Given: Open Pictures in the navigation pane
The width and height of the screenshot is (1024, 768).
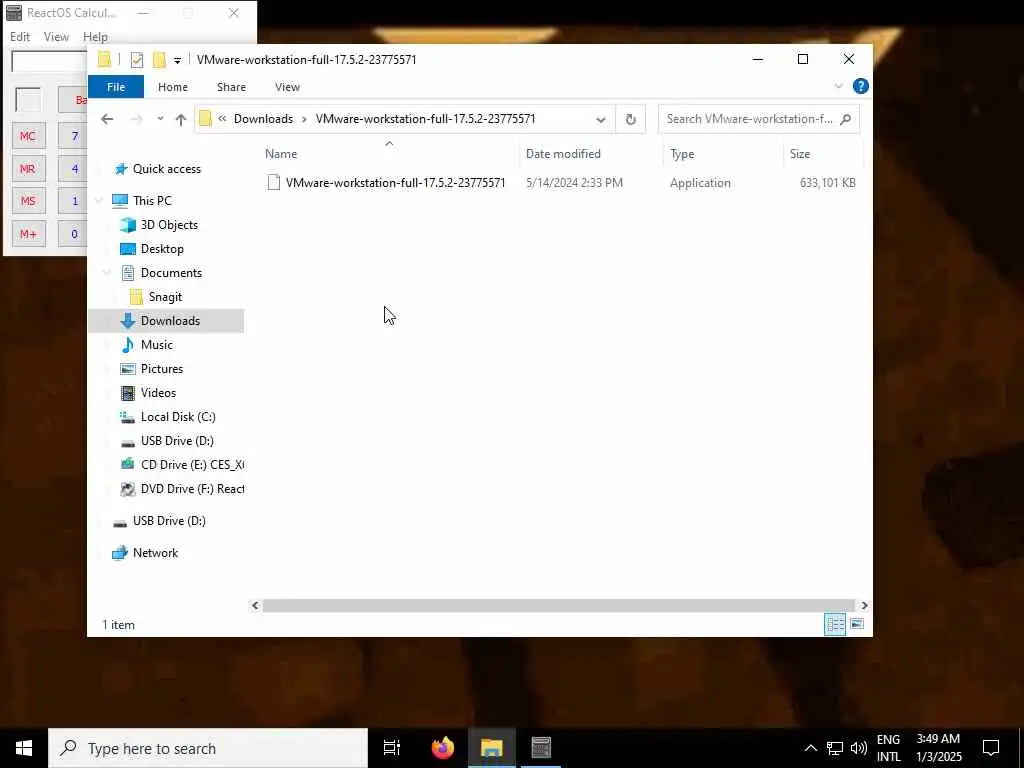Looking at the screenshot, I should (162, 369).
